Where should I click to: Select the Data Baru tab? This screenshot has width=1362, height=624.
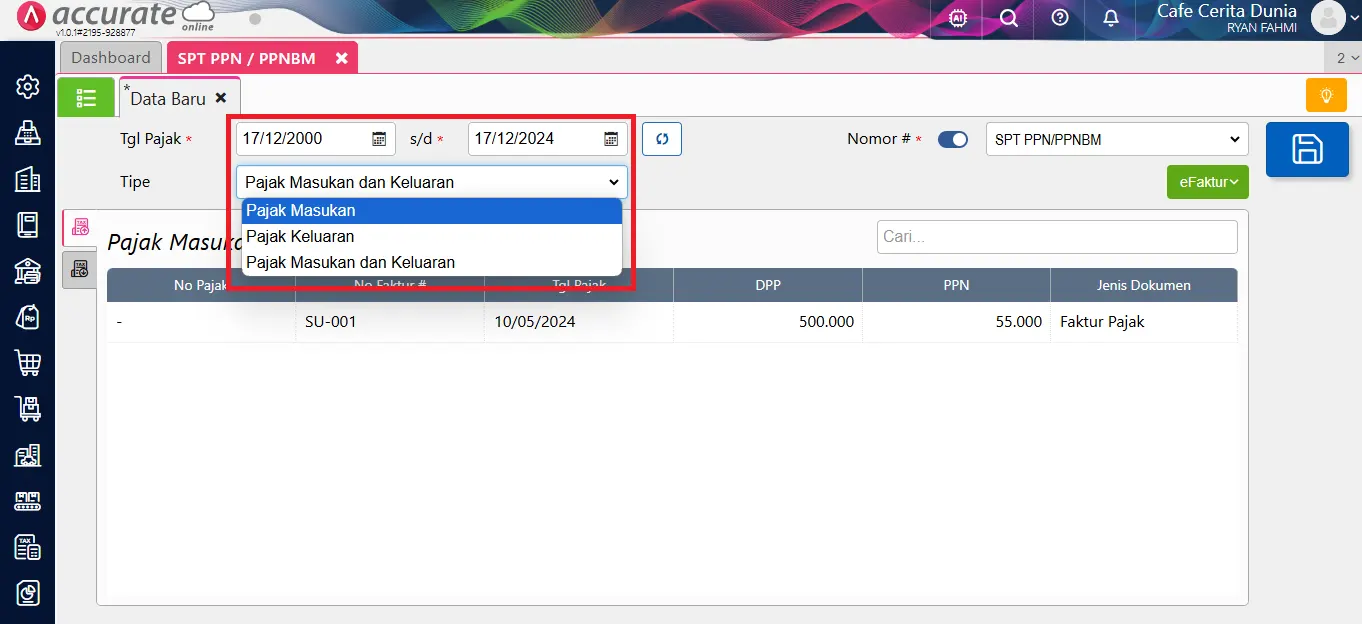166,97
